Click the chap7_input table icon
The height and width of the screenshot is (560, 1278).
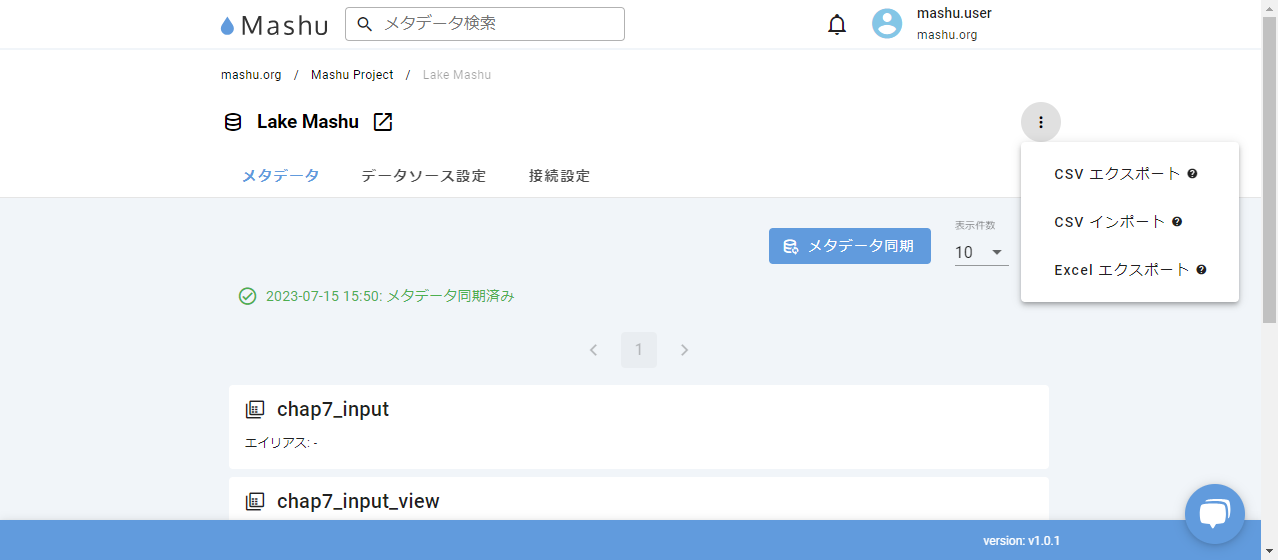tap(255, 409)
